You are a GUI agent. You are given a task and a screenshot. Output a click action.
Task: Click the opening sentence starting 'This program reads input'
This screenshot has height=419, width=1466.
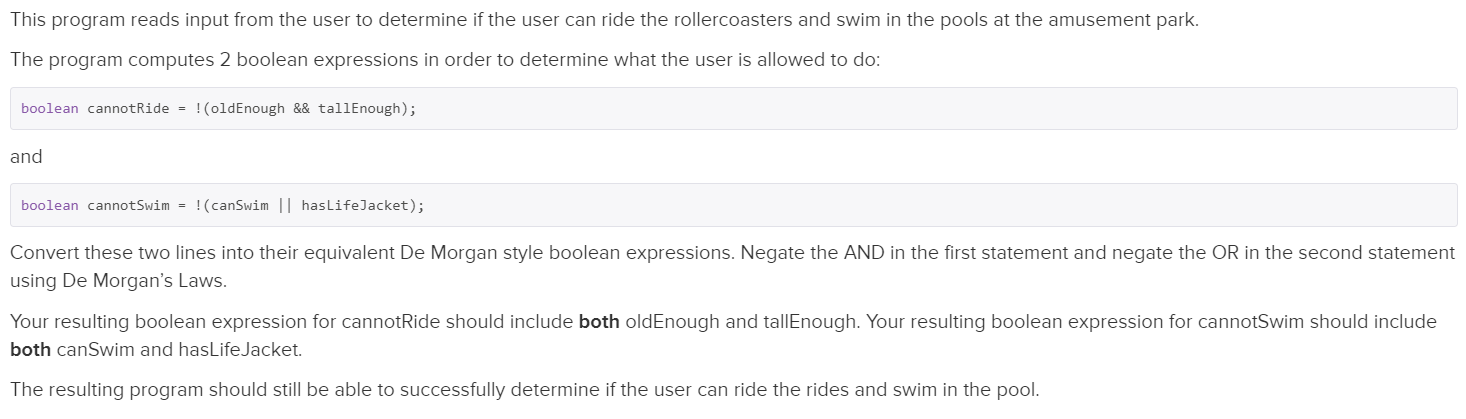pos(603,20)
